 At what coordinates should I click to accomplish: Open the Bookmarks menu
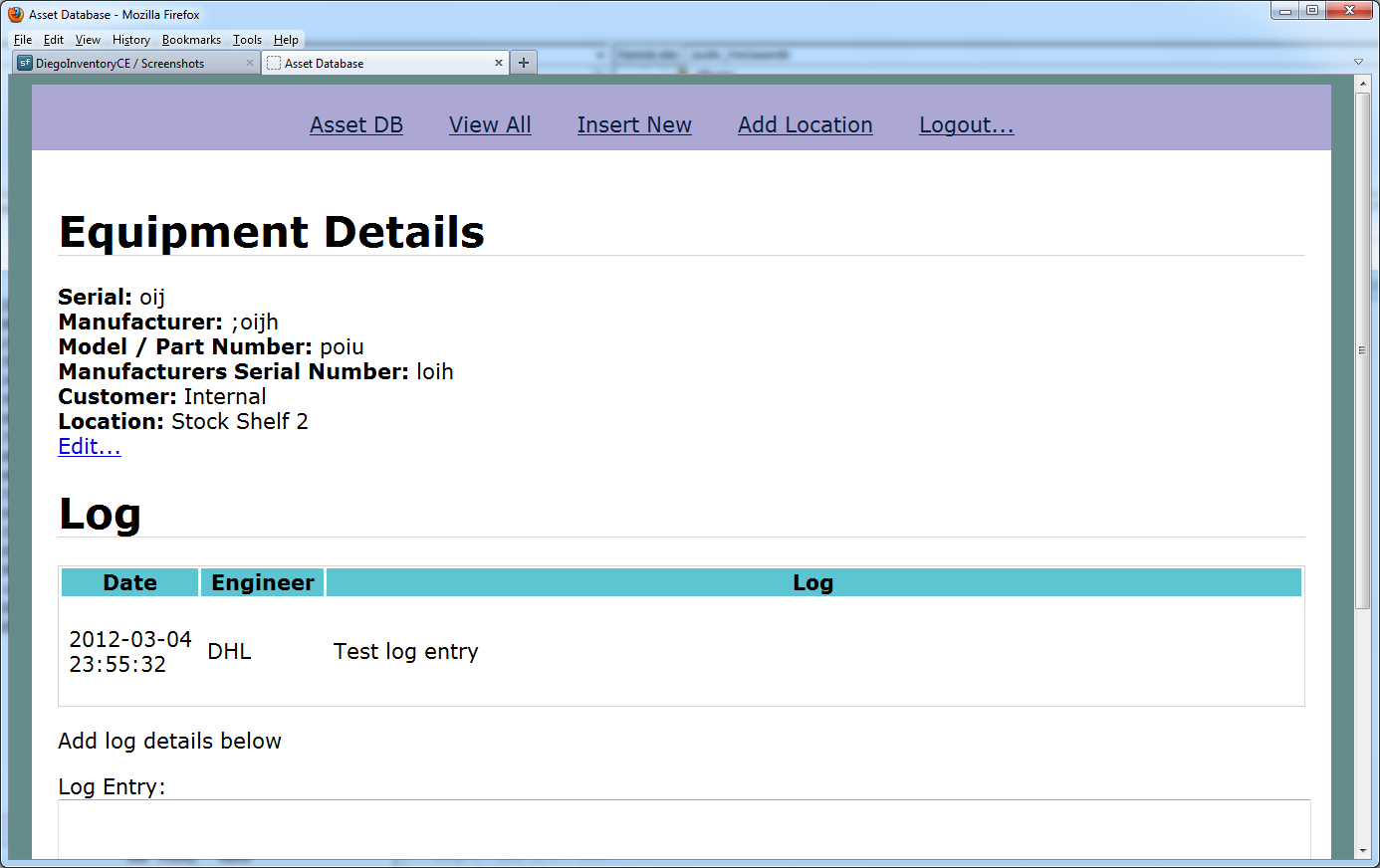[x=191, y=39]
